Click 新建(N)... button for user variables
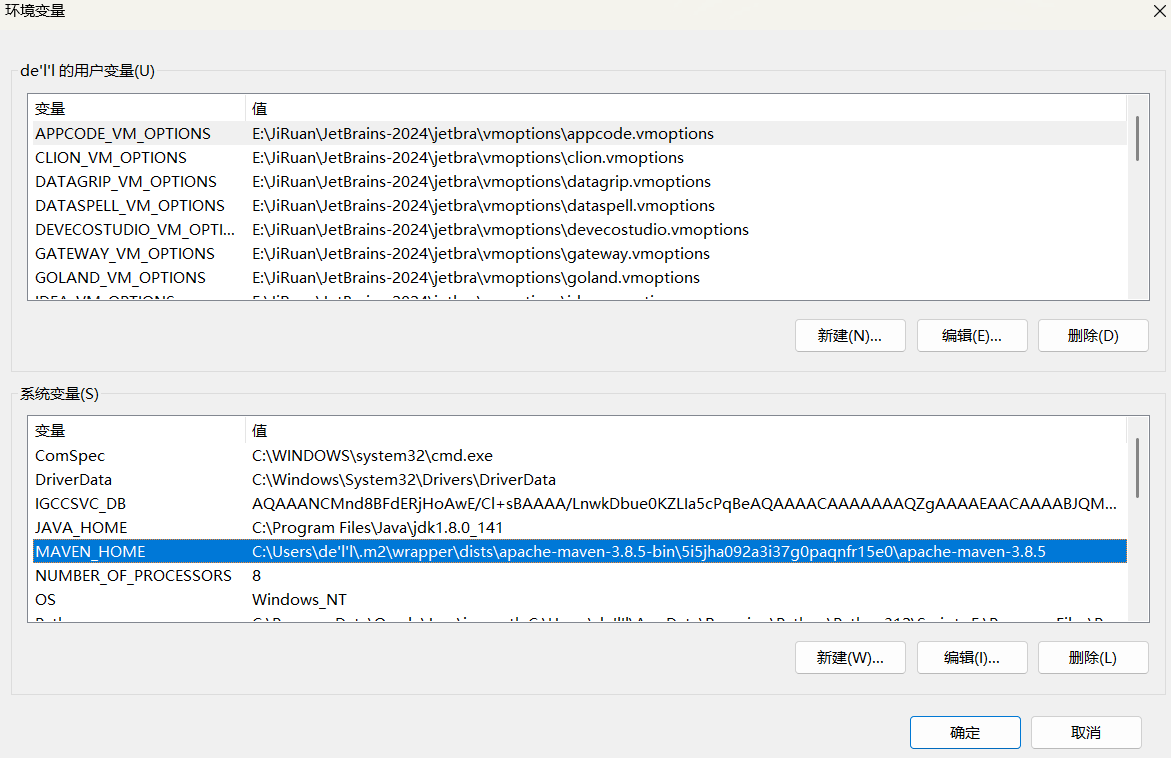Screen dimensions: 1171x758 click(850, 336)
